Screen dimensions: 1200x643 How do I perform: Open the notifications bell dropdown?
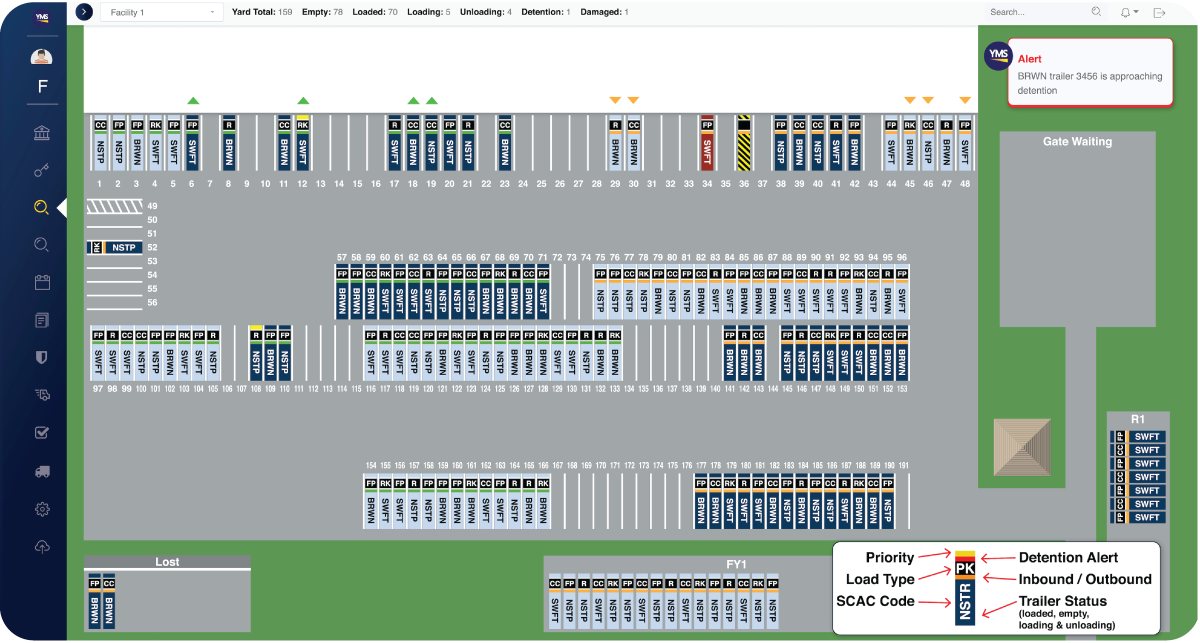pos(1129,12)
